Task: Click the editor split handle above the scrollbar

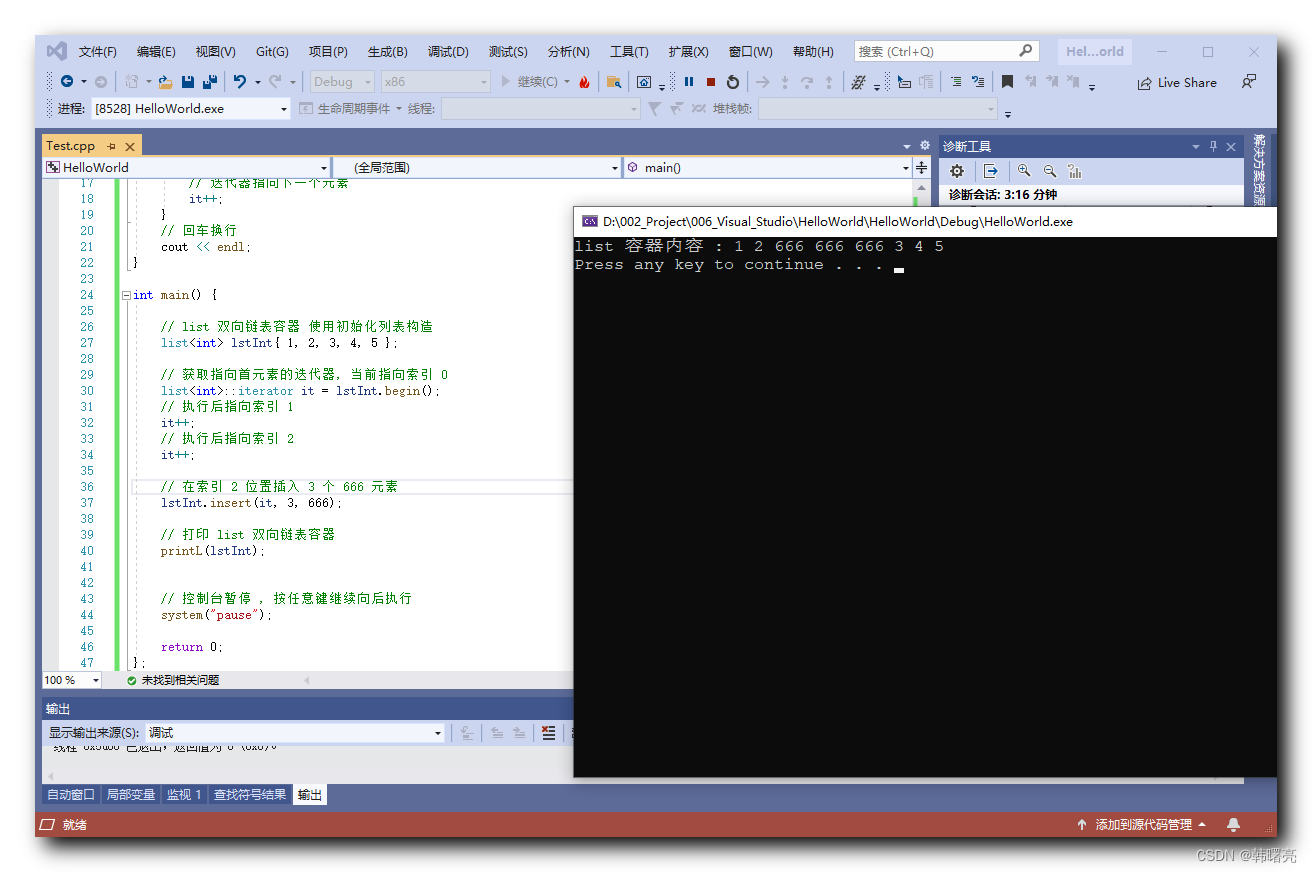Action: 921,168
